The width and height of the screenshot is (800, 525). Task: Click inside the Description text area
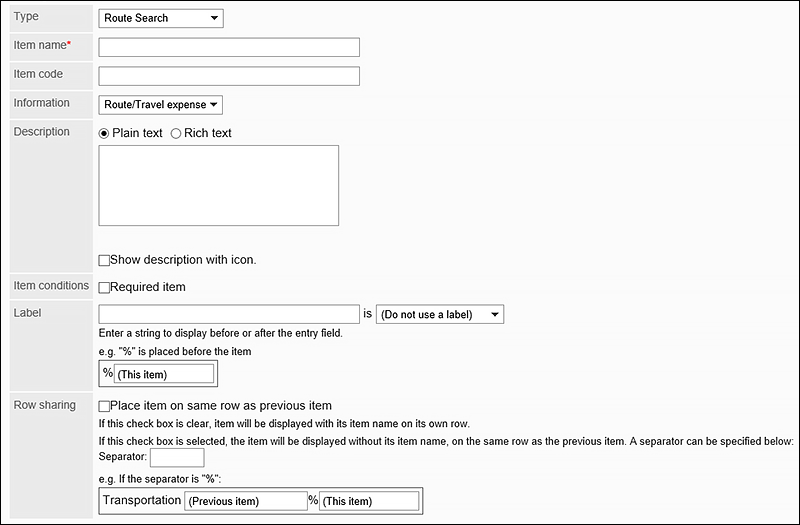[x=218, y=185]
